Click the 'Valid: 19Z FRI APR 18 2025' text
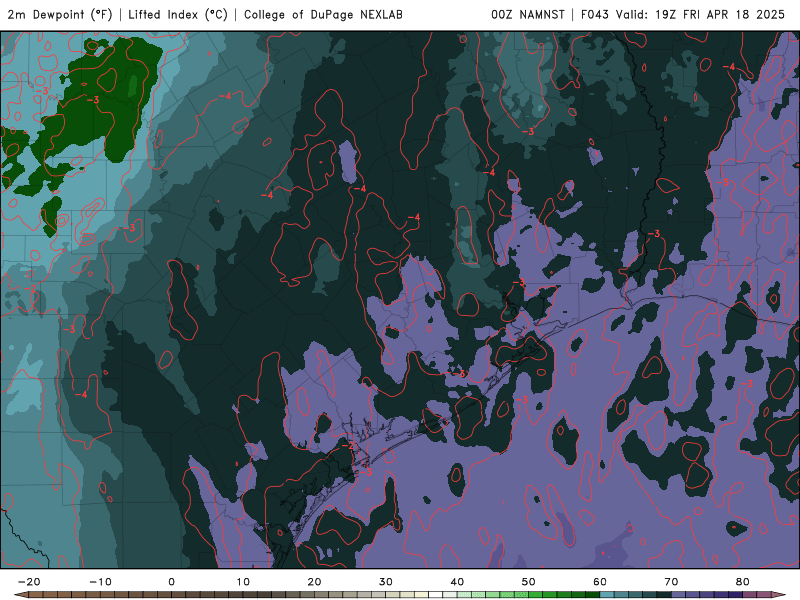 (700, 15)
